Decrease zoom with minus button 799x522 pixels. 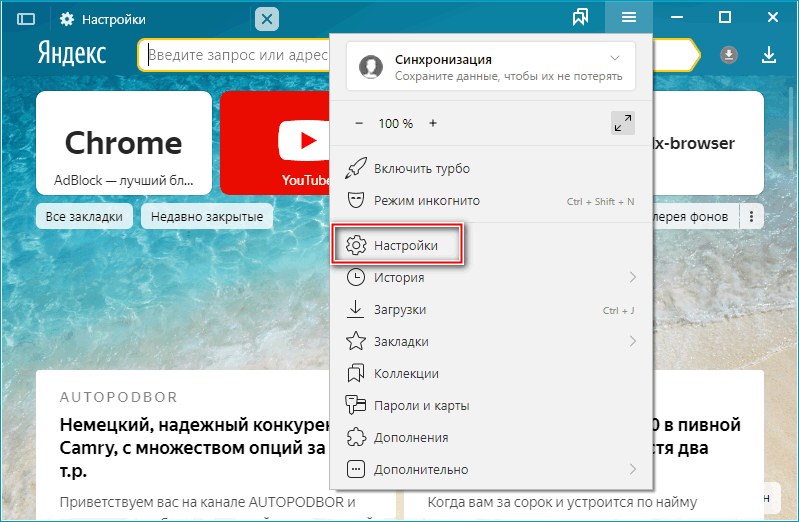(359, 123)
